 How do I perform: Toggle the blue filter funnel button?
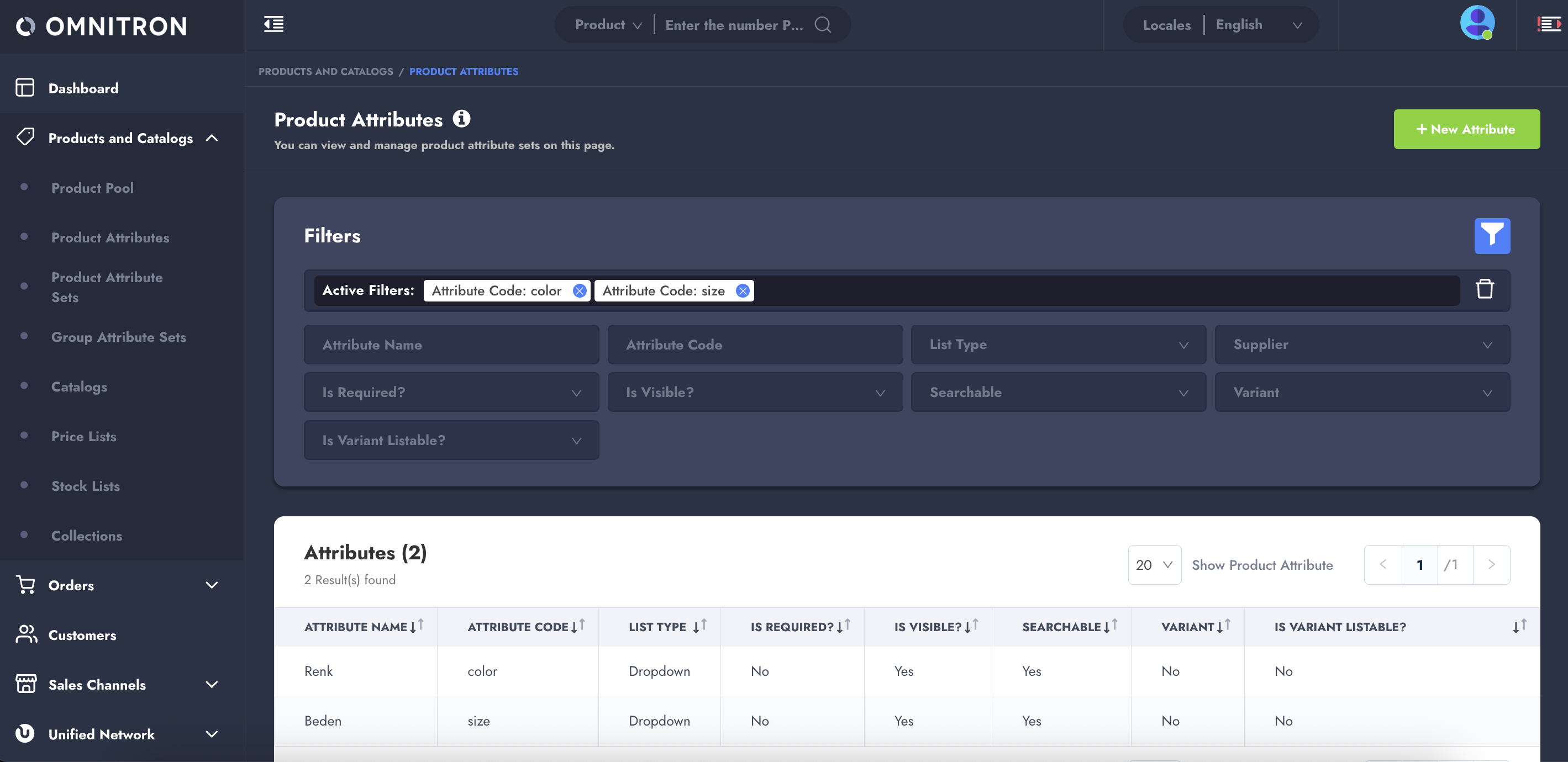[x=1491, y=236]
